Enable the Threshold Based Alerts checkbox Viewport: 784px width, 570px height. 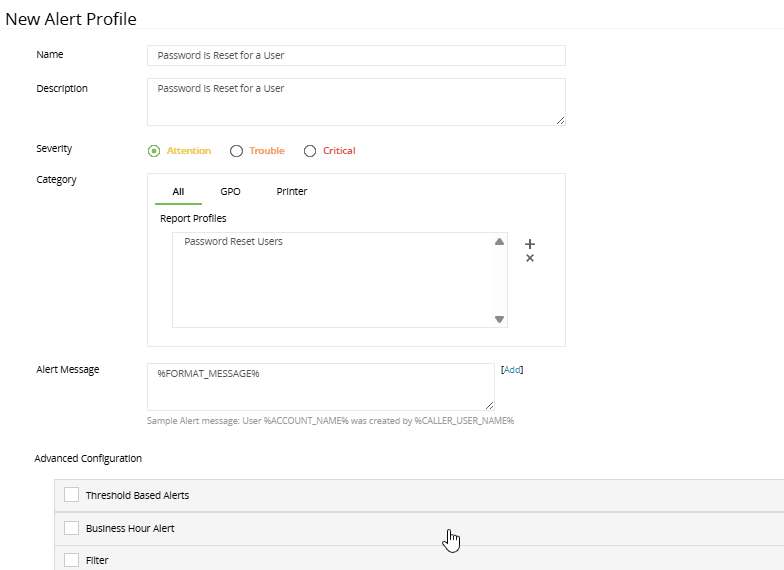(x=71, y=495)
